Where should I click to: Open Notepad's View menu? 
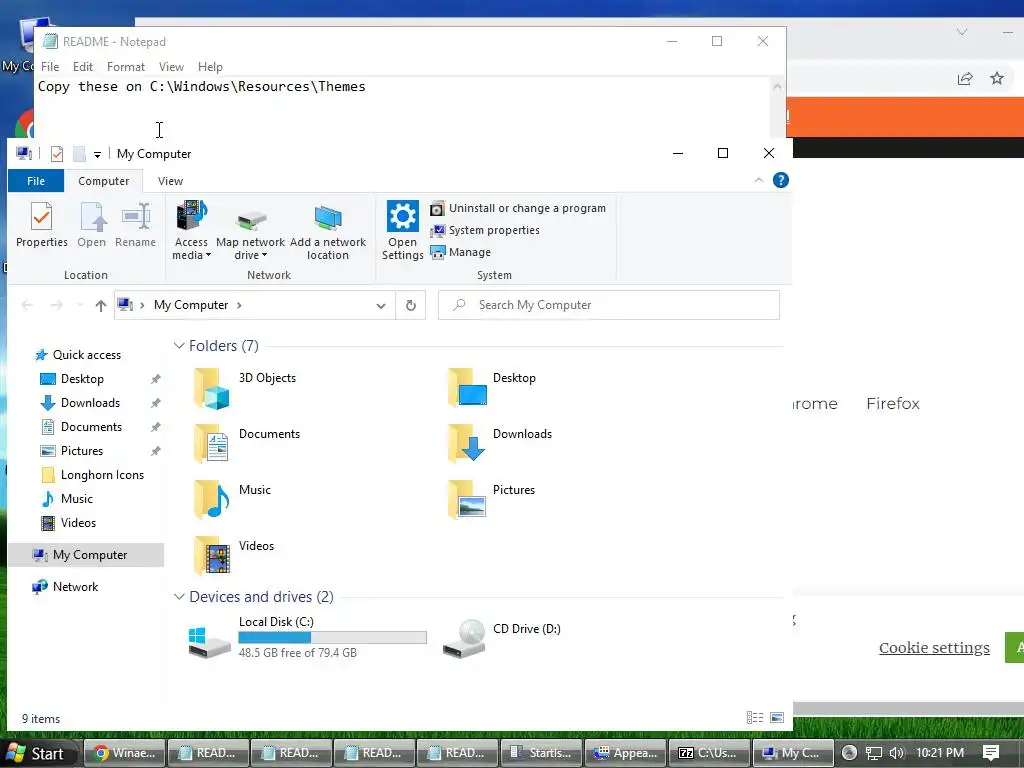pyautogui.click(x=171, y=67)
